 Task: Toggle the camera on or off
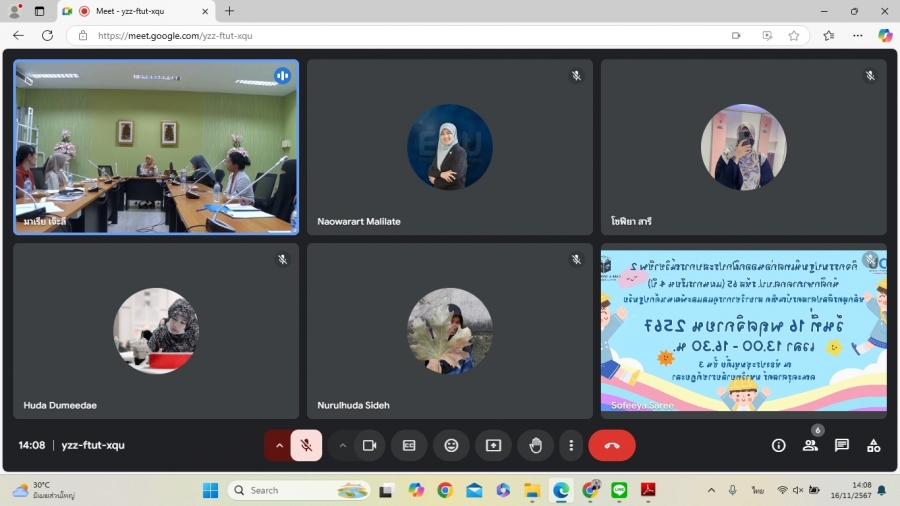click(369, 445)
